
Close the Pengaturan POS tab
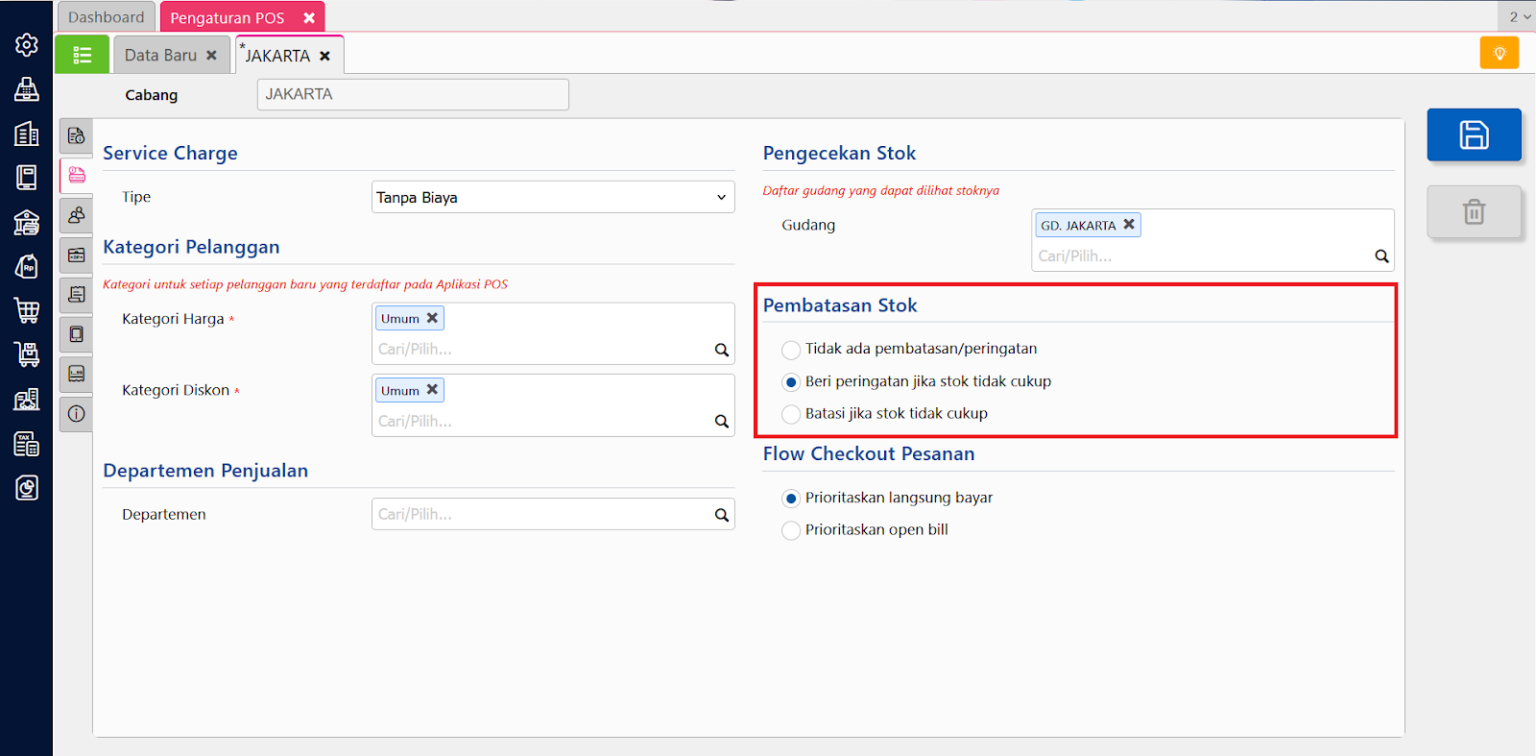click(x=309, y=18)
